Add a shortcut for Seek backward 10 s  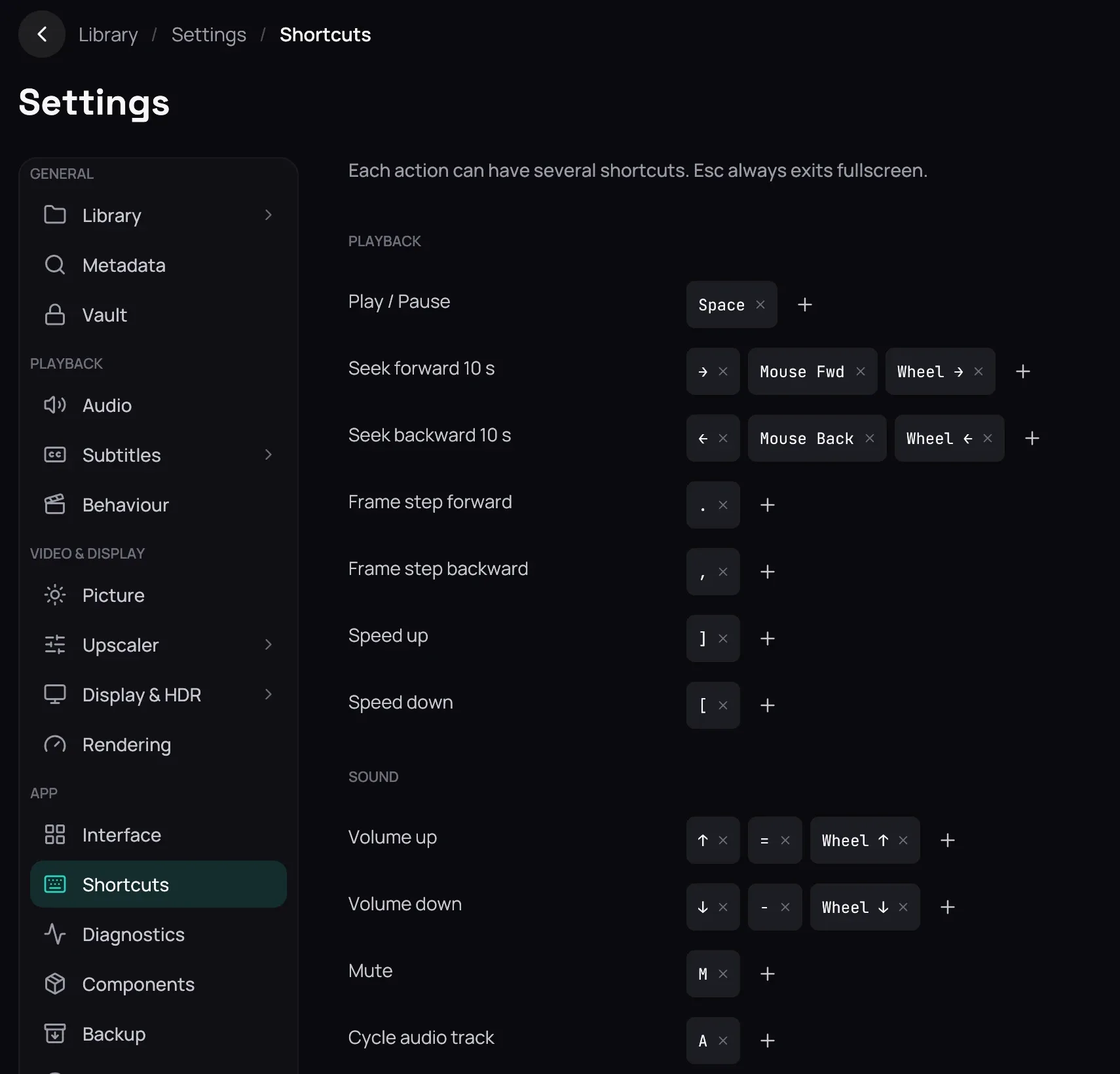(x=1032, y=438)
